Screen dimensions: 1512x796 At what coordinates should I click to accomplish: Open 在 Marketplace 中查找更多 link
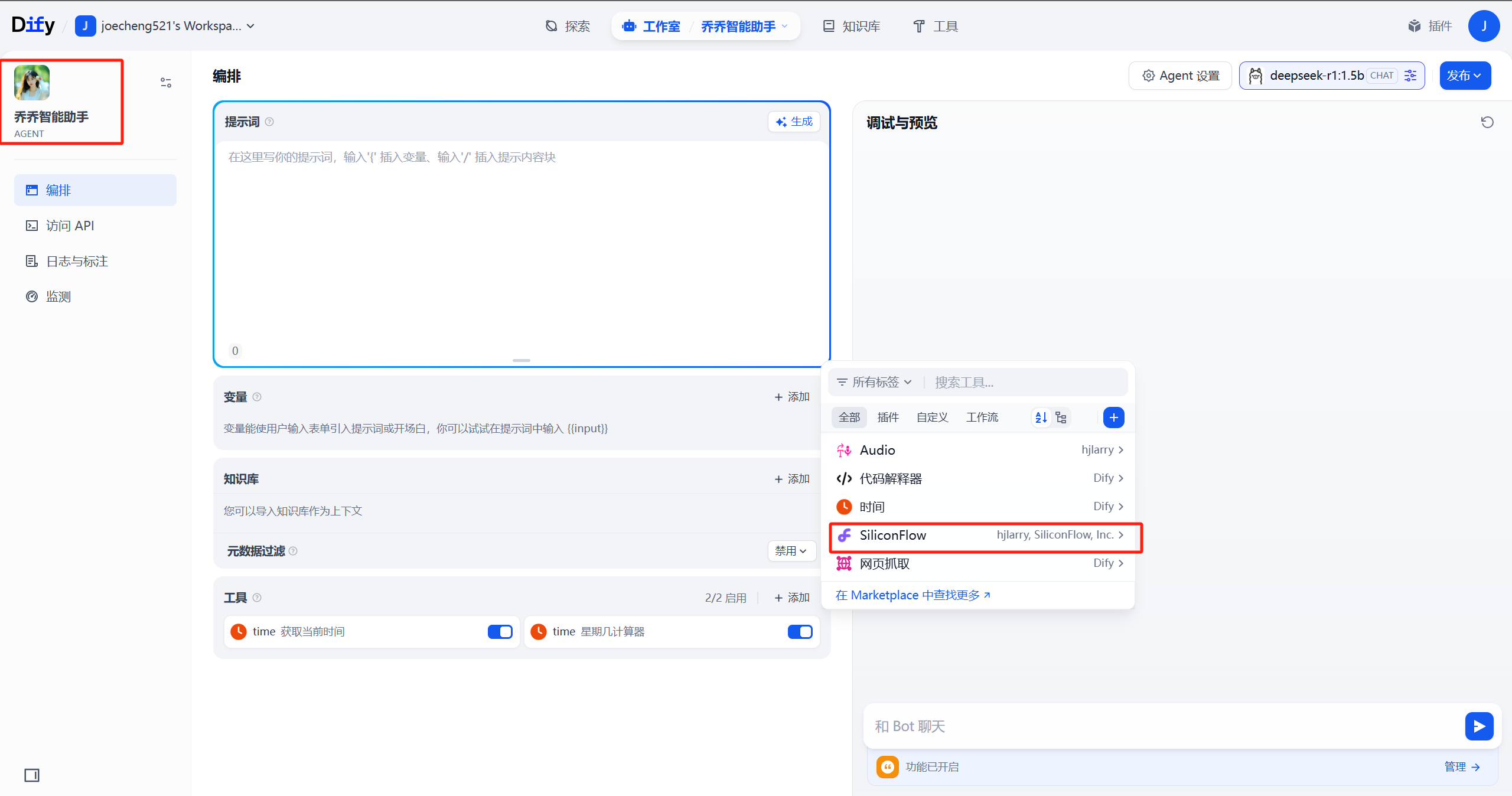coord(913,595)
